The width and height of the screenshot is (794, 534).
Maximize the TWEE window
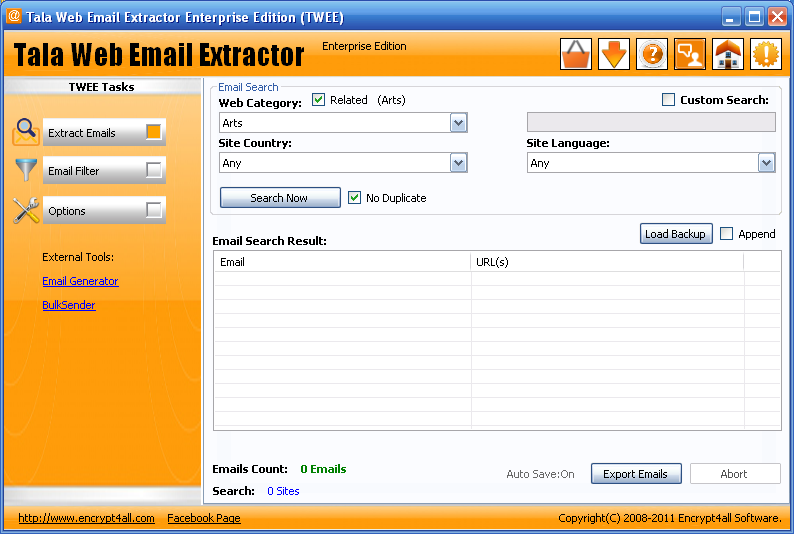(x=754, y=17)
